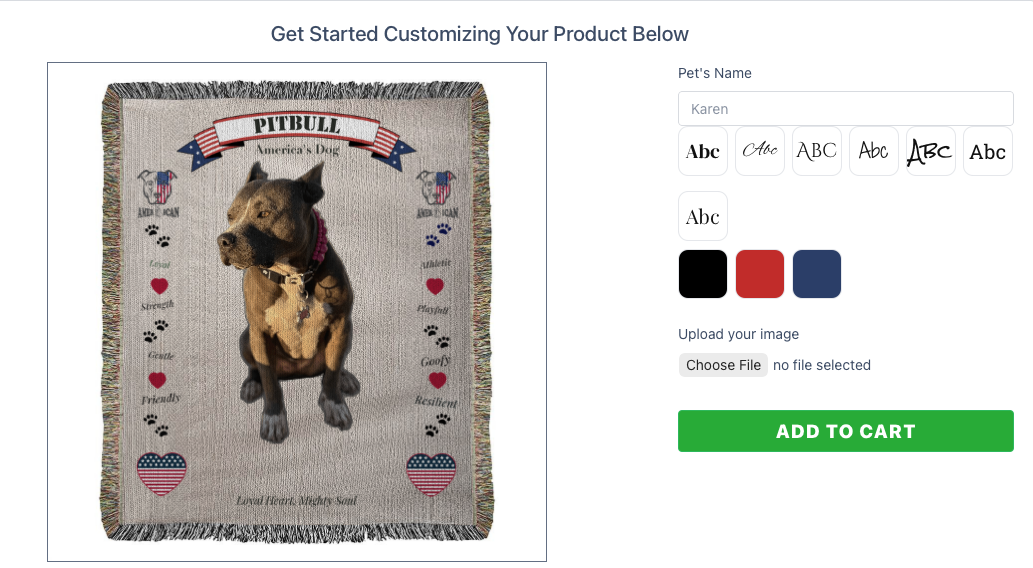Pick the navy blue text color swatch
Viewport: 1033px width, 568px height.
[817, 274]
